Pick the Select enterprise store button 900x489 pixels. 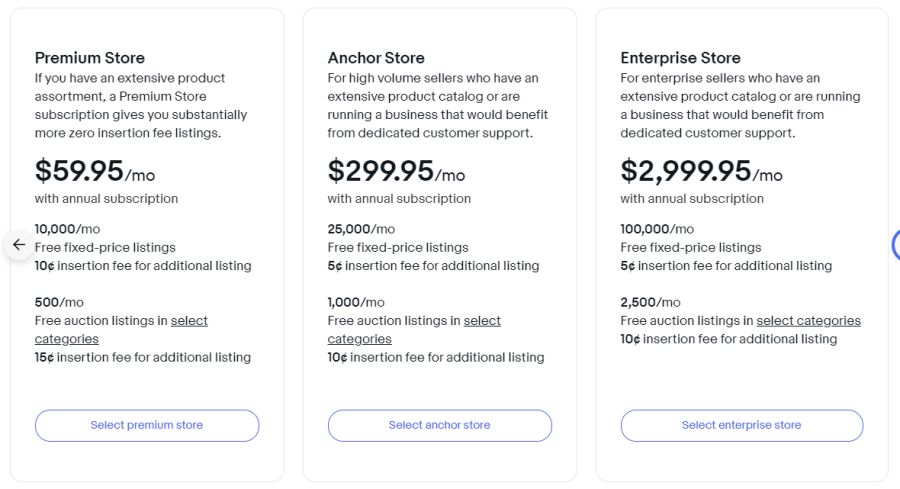[742, 425]
